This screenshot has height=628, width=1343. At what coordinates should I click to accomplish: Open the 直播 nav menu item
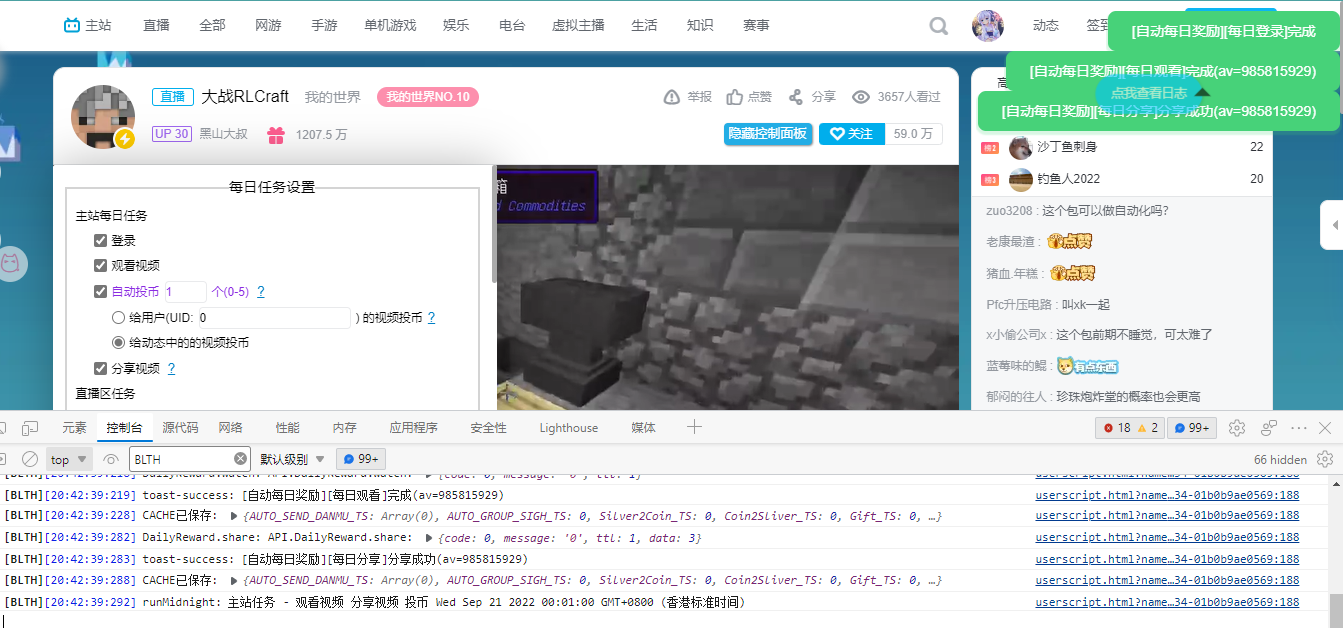pos(156,25)
